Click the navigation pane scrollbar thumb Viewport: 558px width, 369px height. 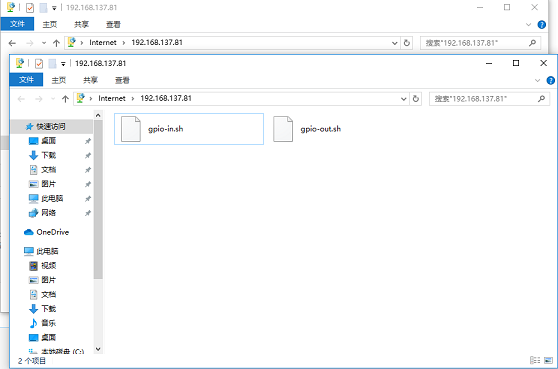(98, 200)
